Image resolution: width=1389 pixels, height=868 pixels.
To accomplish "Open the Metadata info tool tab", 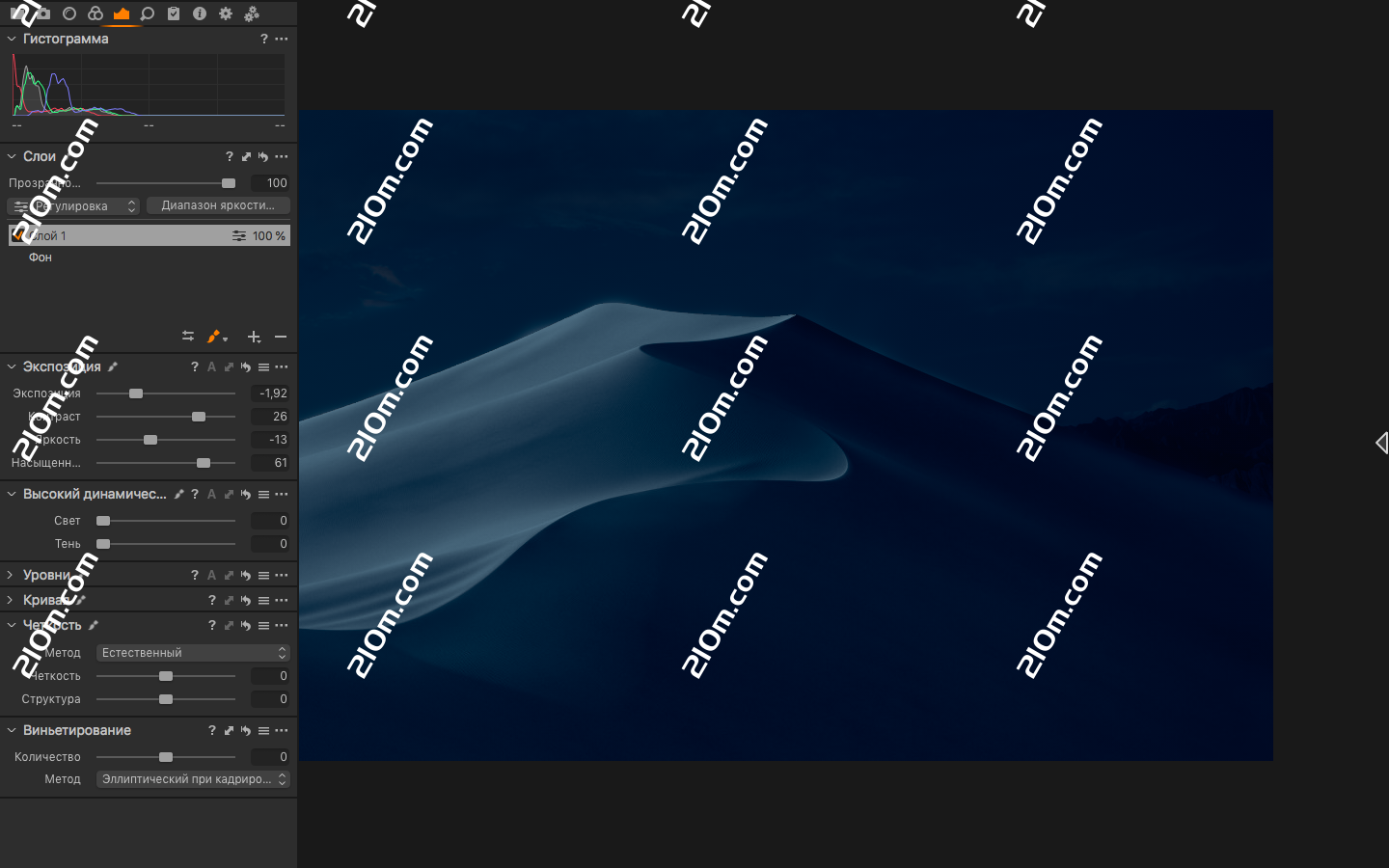I will [200, 14].
